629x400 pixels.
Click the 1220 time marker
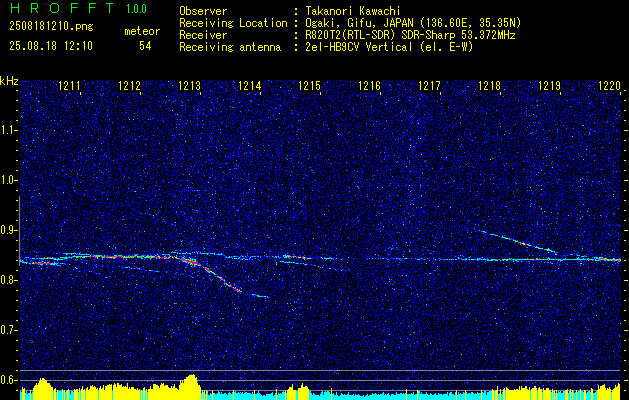pyautogui.click(x=609, y=85)
